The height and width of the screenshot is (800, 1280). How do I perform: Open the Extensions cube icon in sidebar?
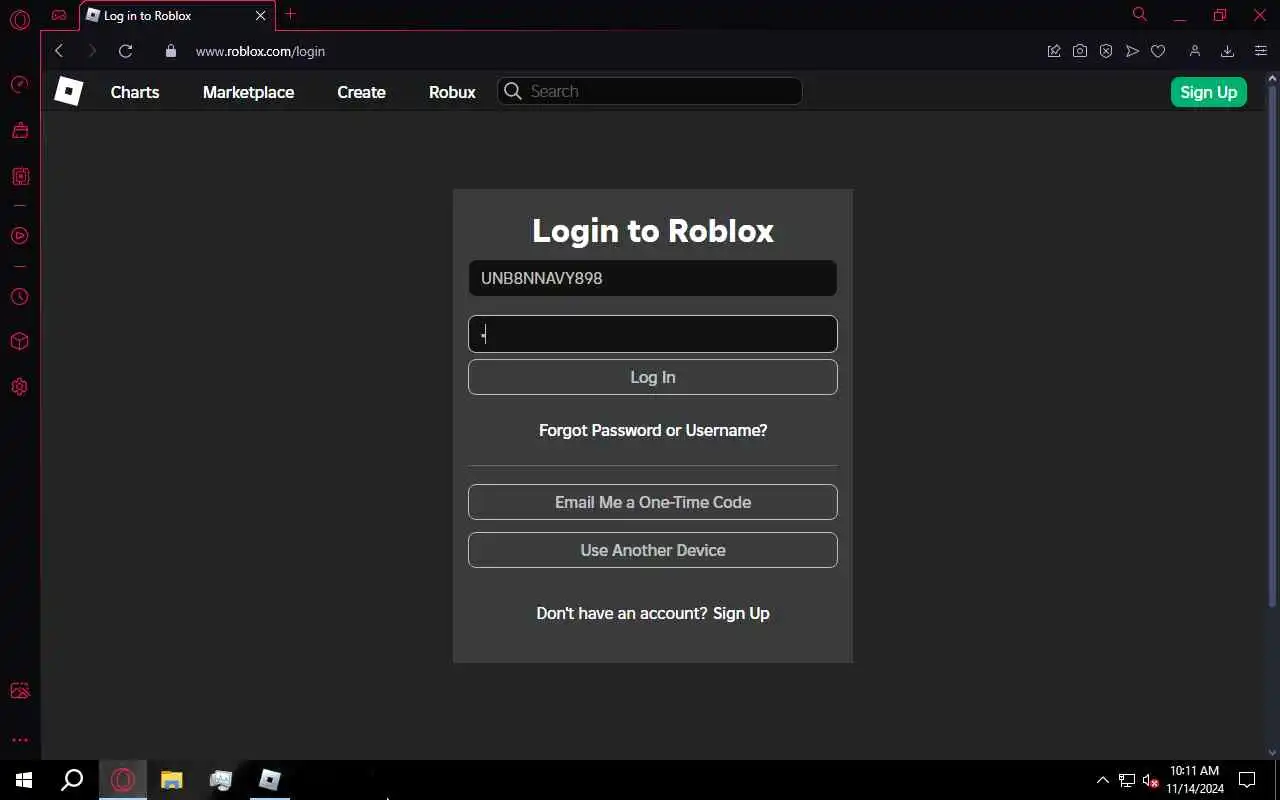[19, 342]
